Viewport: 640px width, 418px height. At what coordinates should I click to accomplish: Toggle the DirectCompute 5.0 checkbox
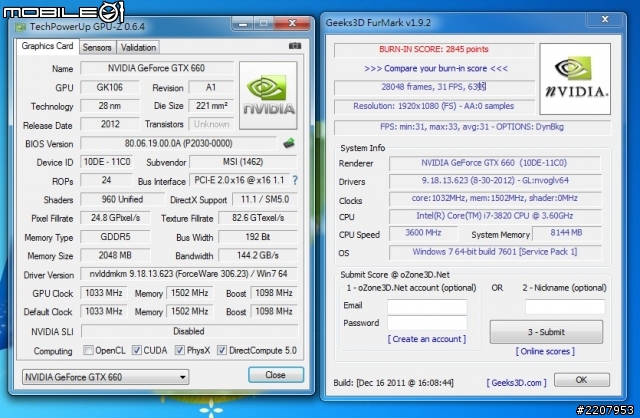pyautogui.click(x=222, y=350)
